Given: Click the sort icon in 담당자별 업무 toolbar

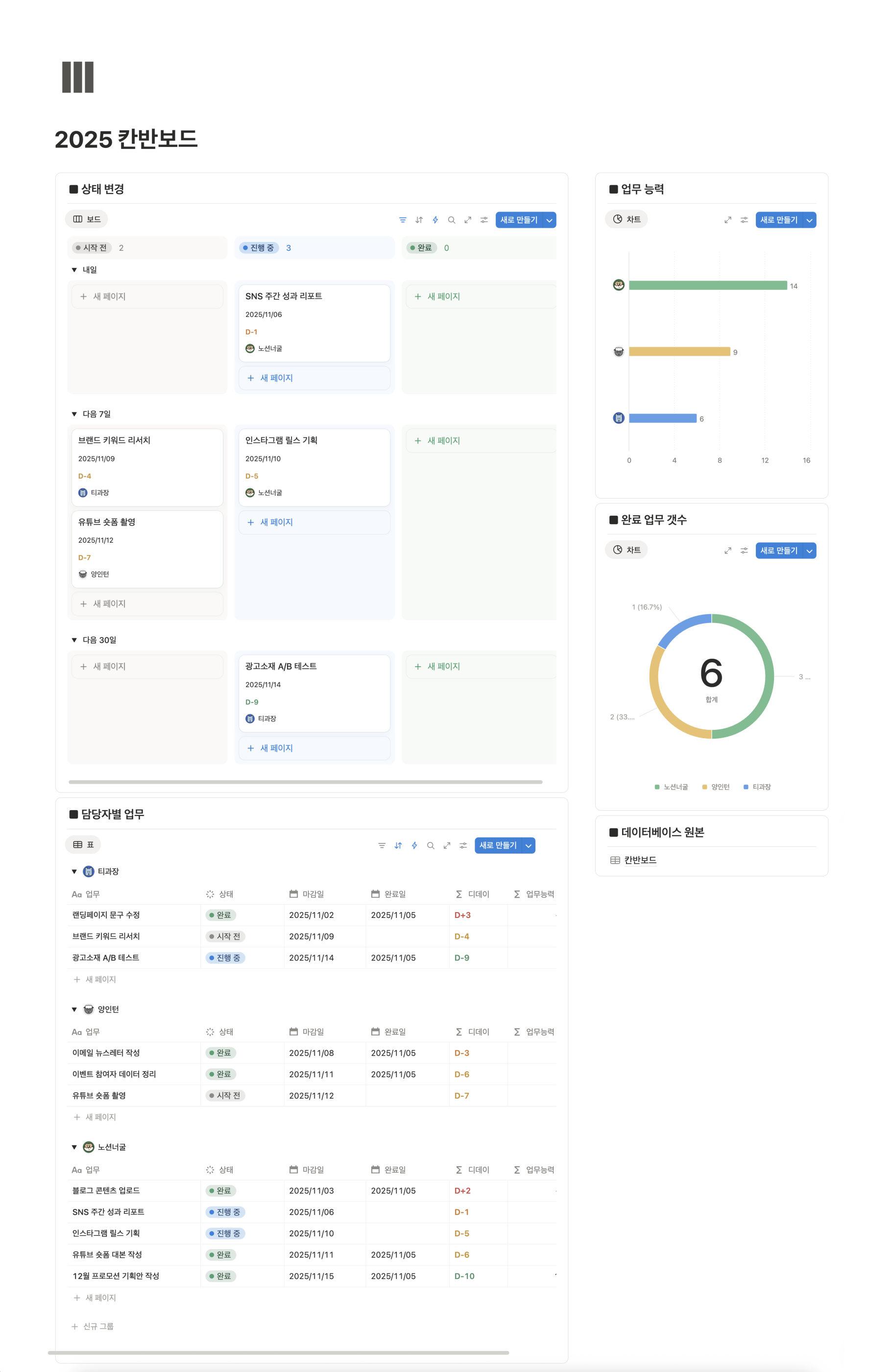Looking at the screenshot, I should [398, 845].
